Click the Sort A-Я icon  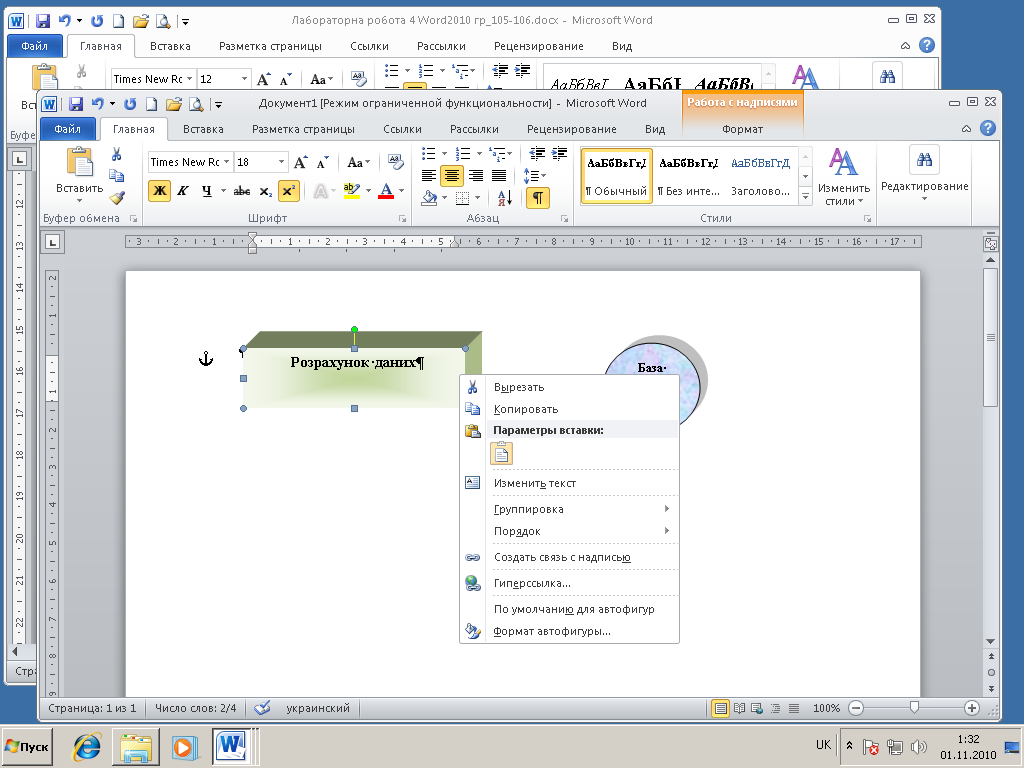[x=504, y=197]
